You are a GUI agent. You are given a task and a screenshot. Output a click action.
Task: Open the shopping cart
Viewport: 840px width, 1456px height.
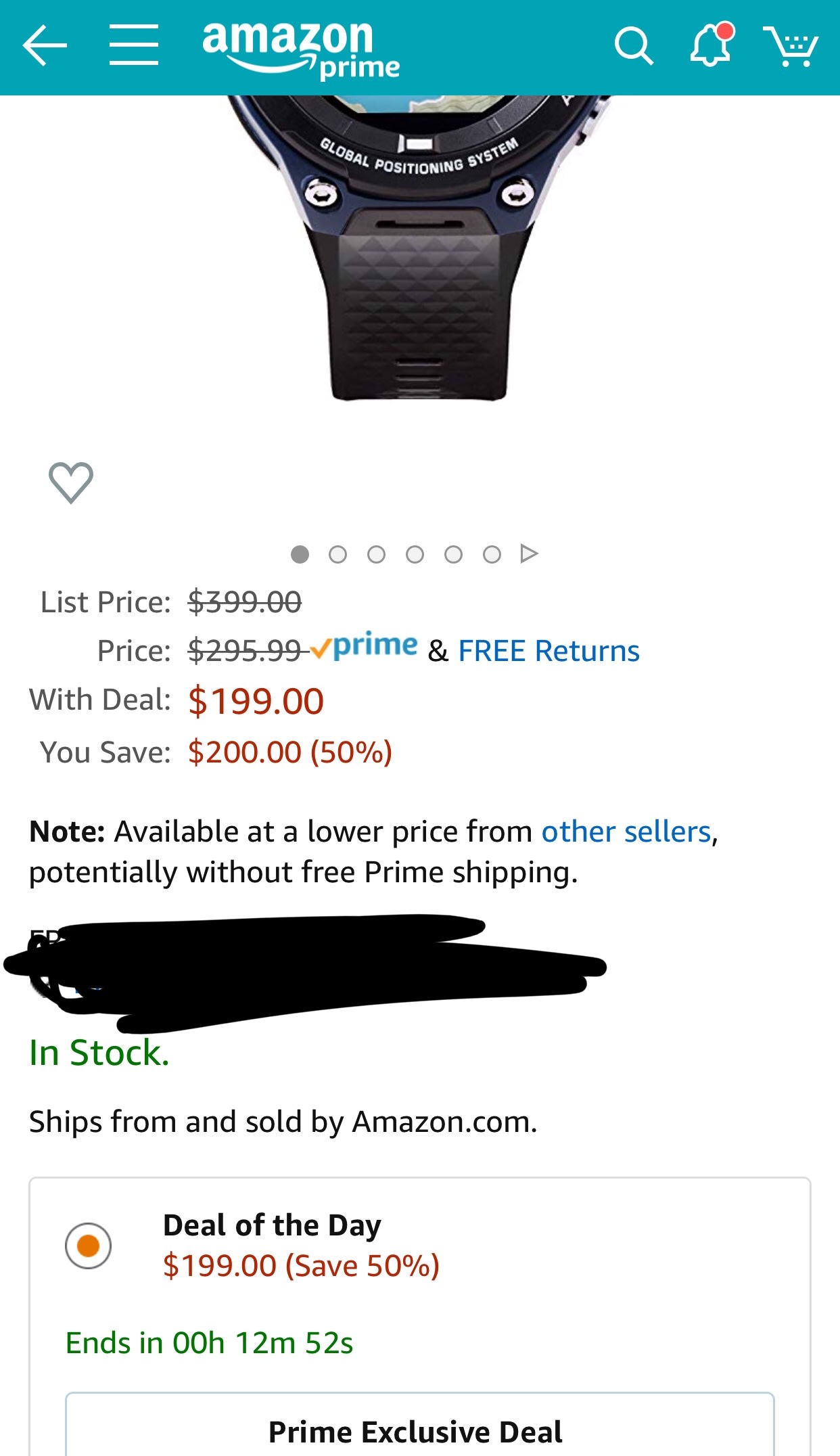click(x=791, y=46)
